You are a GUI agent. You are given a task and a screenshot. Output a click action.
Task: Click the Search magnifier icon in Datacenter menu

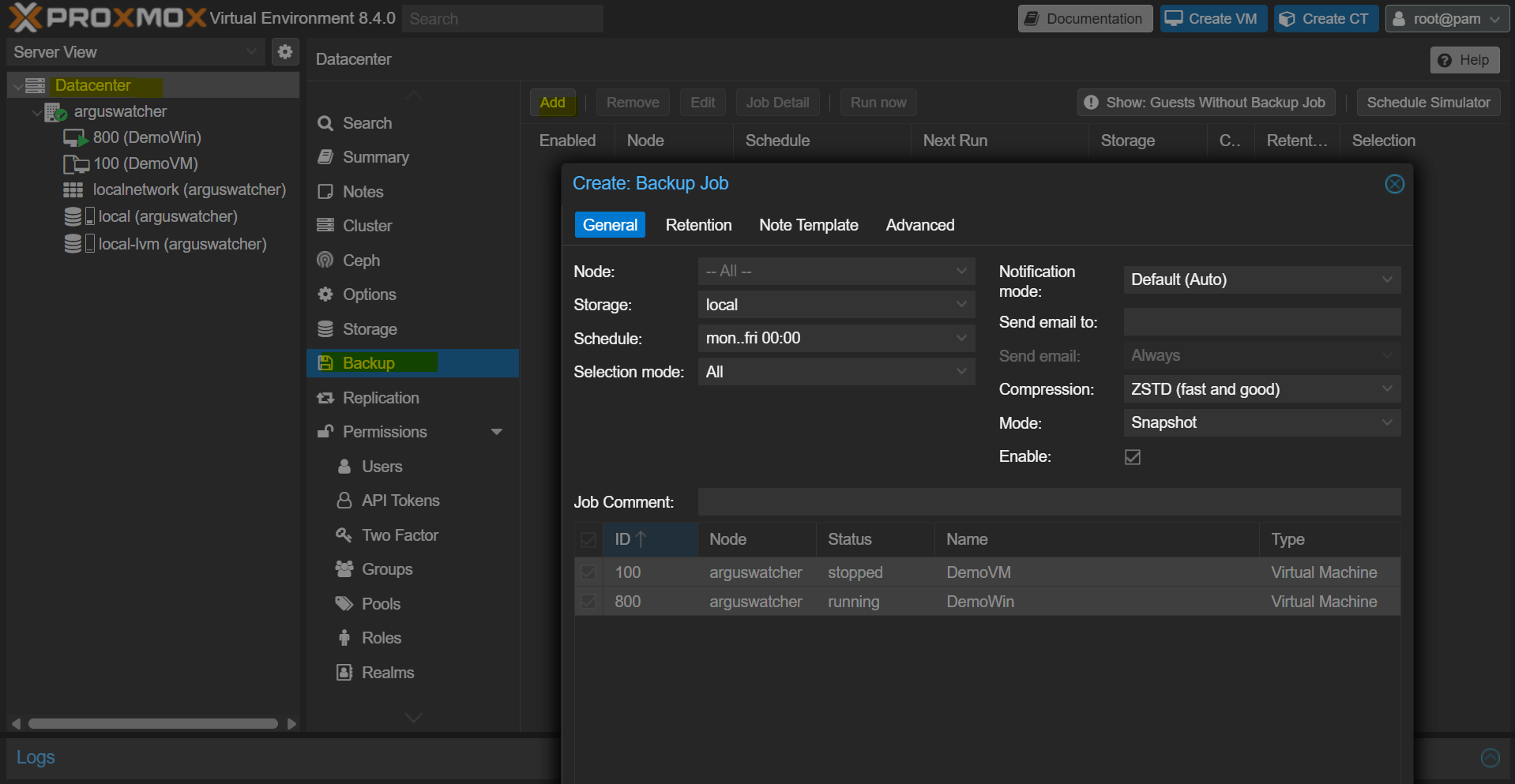pos(325,123)
